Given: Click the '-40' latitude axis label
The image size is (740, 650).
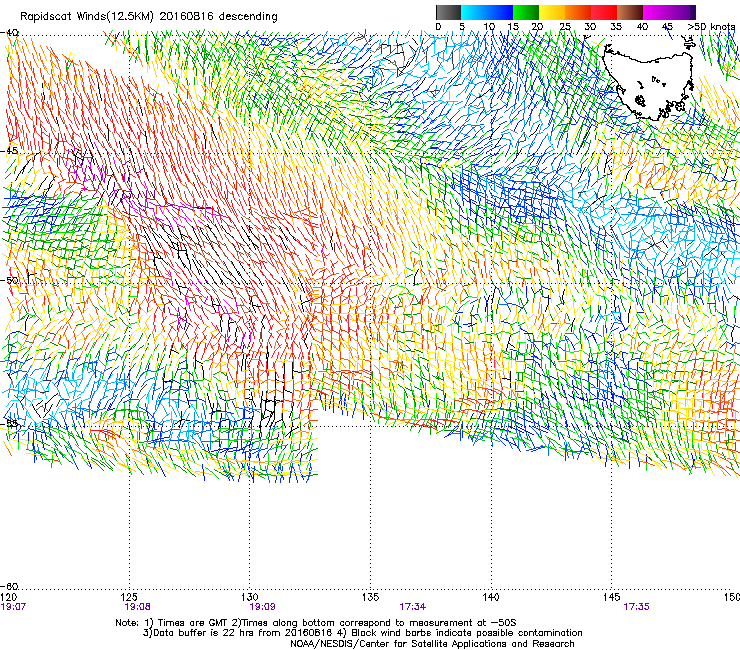Looking at the screenshot, I should pos(9,33).
